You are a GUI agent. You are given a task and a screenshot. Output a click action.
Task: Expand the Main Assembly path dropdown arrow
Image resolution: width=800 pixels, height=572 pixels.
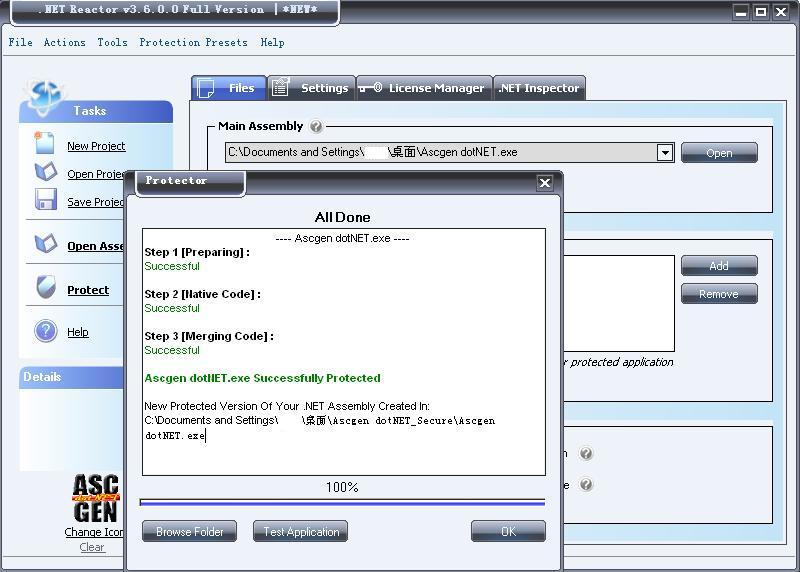click(665, 152)
